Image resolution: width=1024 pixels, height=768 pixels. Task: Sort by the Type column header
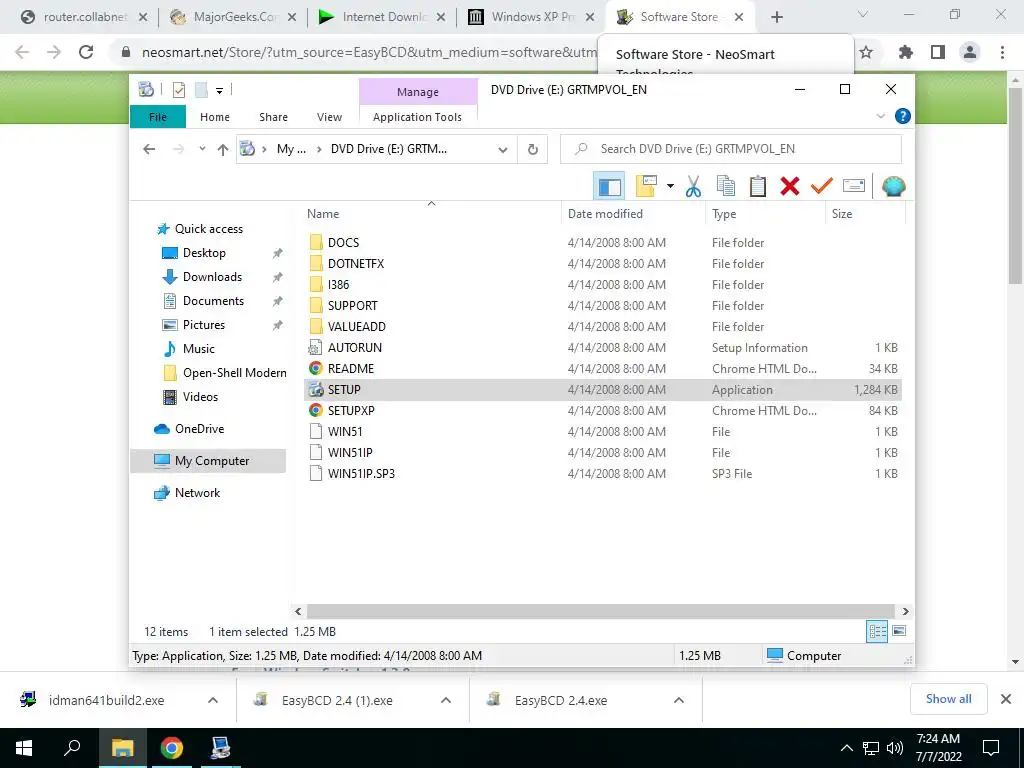pyautogui.click(x=765, y=214)
